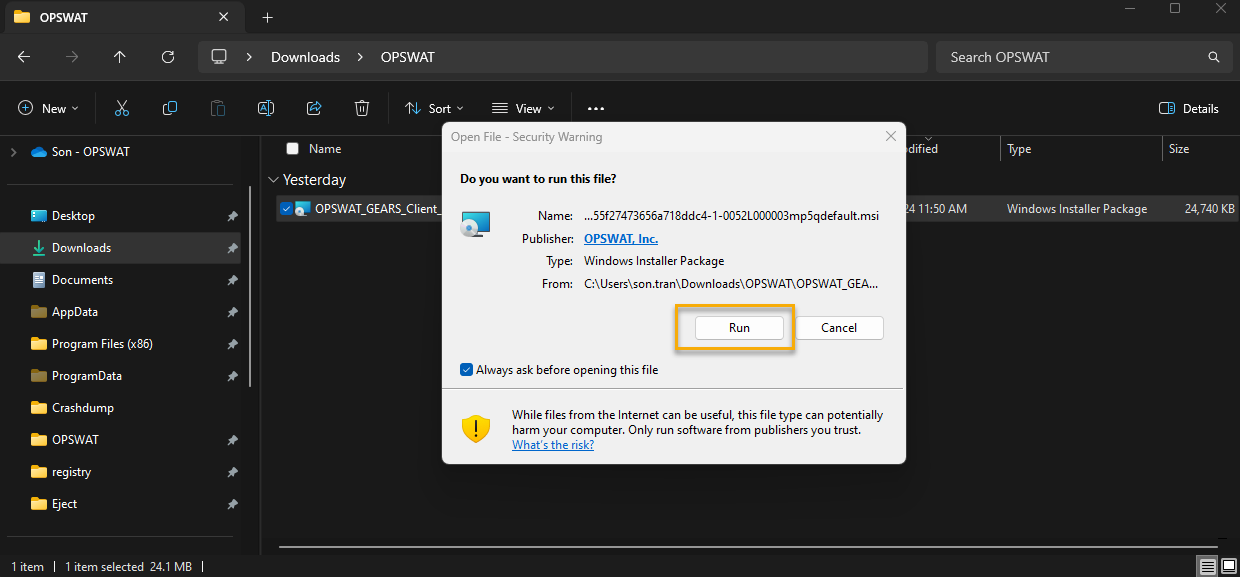Viewport: 1240px width, 577px height.
Task: Uncheck "Always ask before opening this file"
Action: pyautogui.click(x=466, y=370)
